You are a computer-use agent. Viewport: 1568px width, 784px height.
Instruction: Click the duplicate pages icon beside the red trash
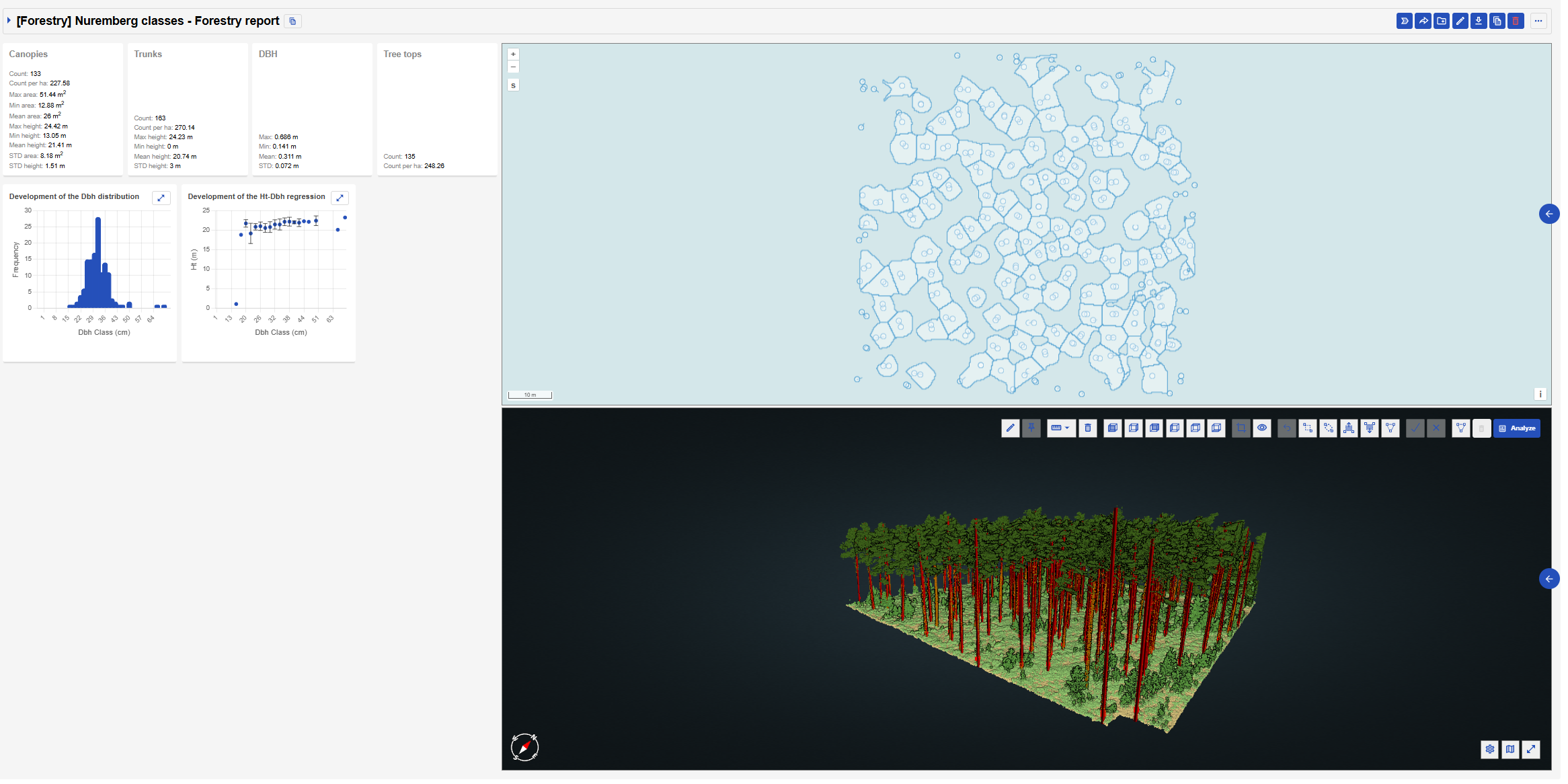(x=1497, y=21)
